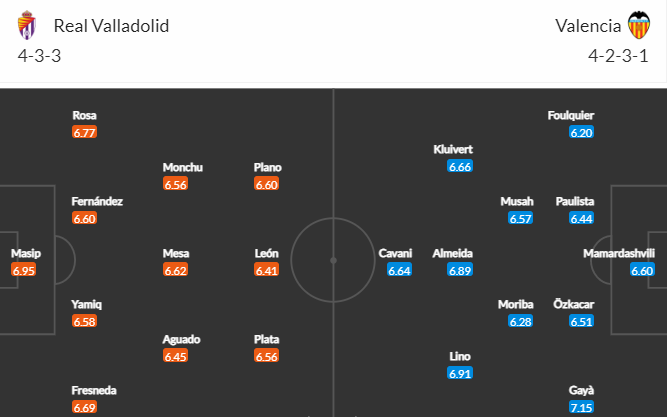Click Rosa's 6.77 rating badge
This screenshot has height=417, width=667.
[x=85, y=132]
